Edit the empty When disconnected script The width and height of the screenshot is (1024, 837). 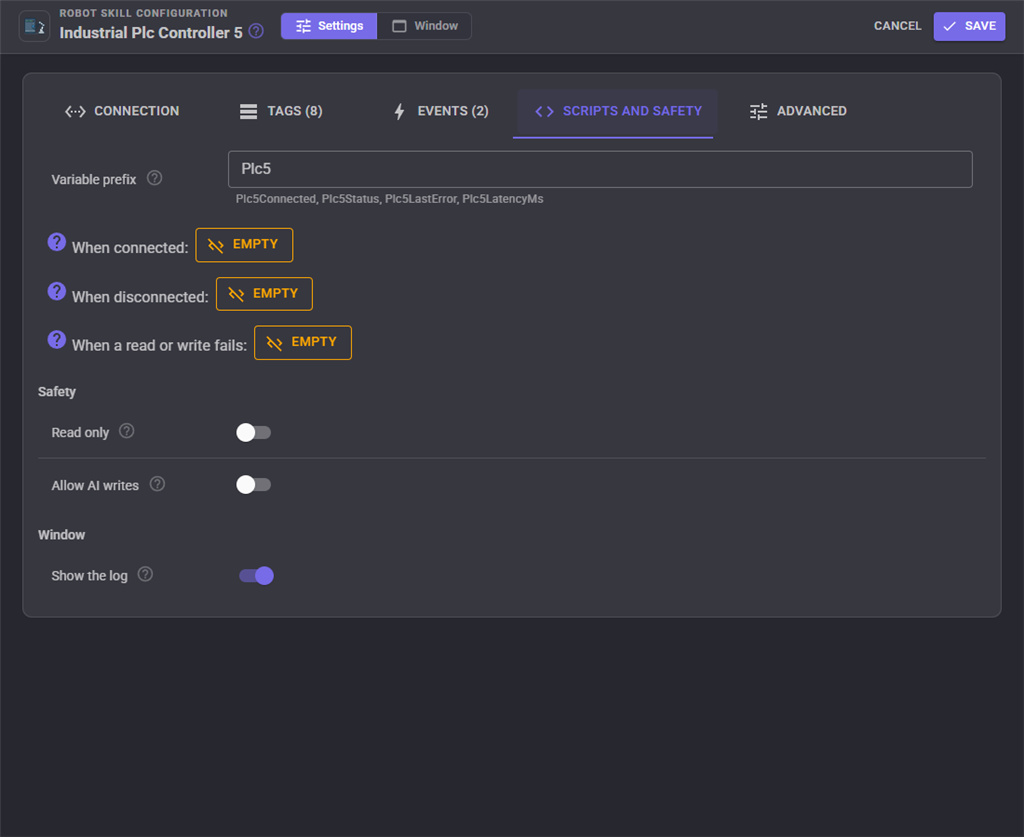point(264,294)
